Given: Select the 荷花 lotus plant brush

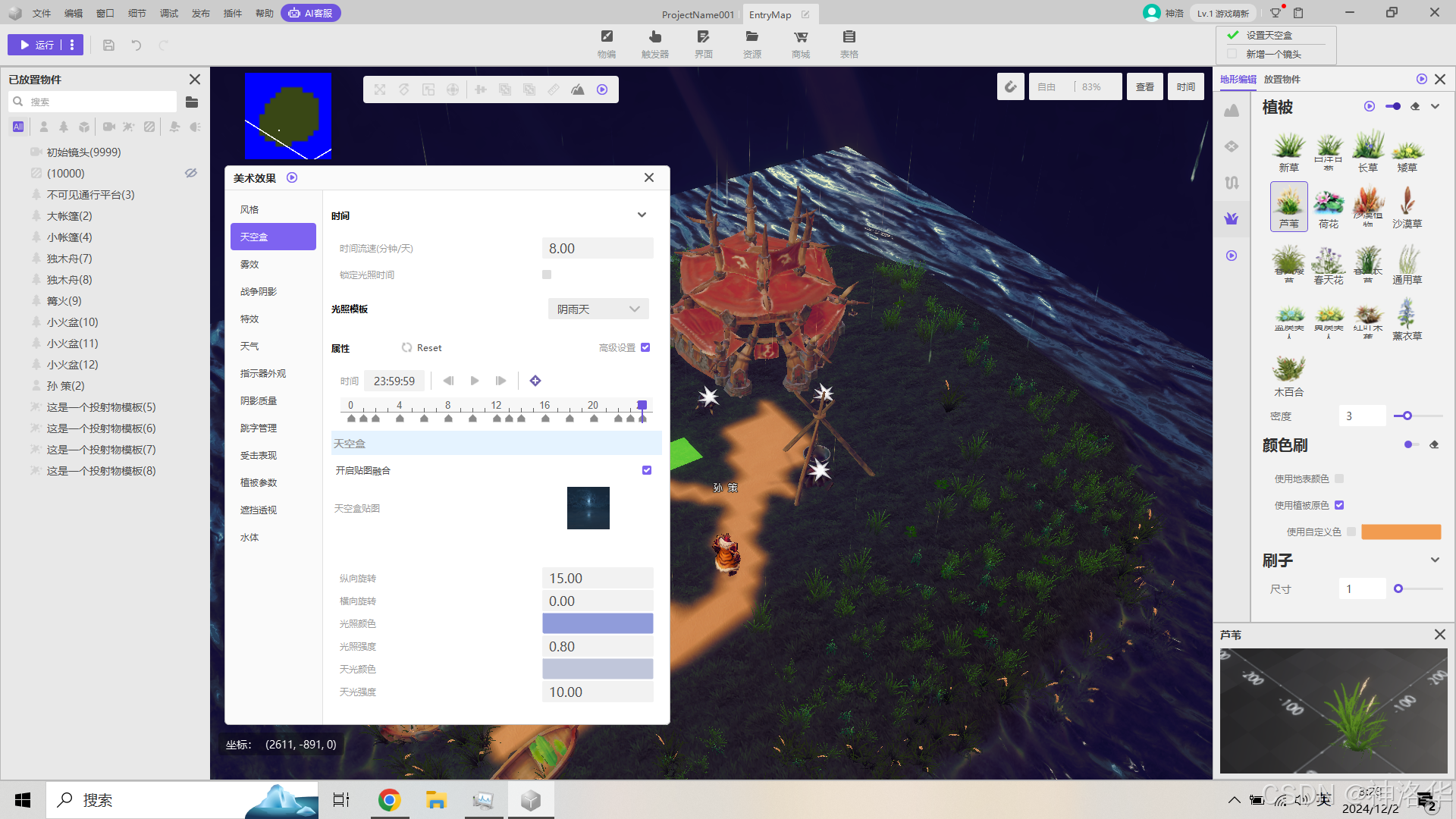Looking at the screenshot, I should 1328,207.
